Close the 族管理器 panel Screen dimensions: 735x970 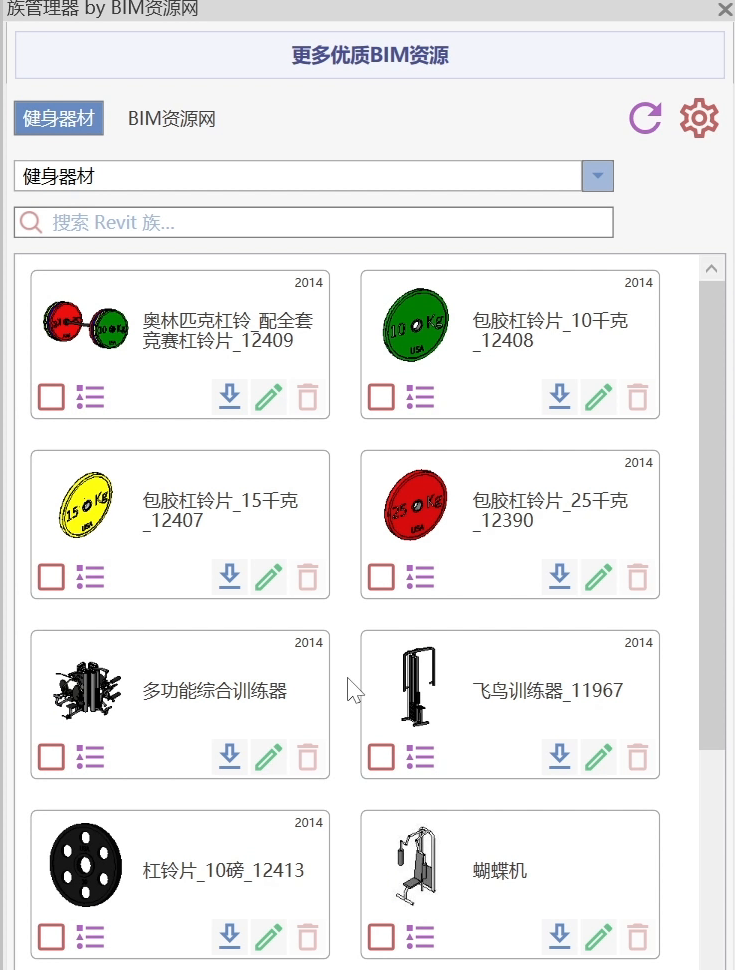point(725,9)
